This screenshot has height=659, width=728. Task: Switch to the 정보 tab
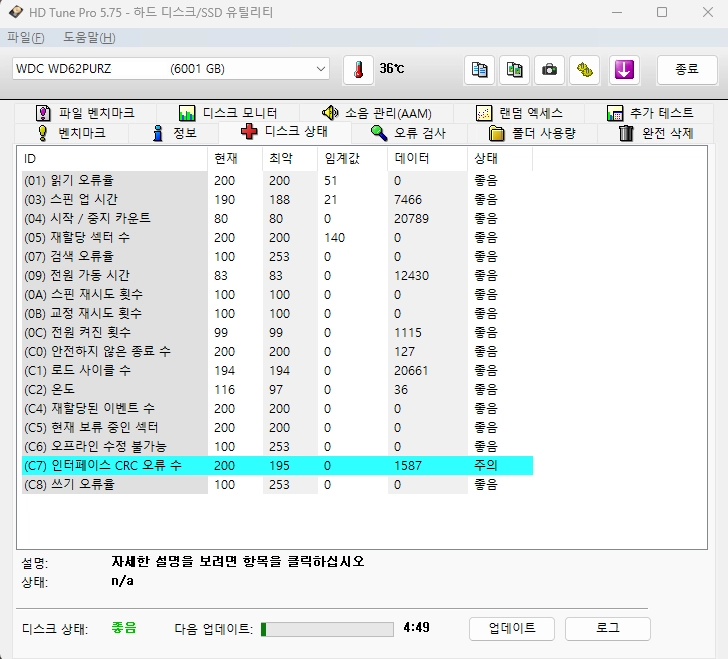(174, 133)
